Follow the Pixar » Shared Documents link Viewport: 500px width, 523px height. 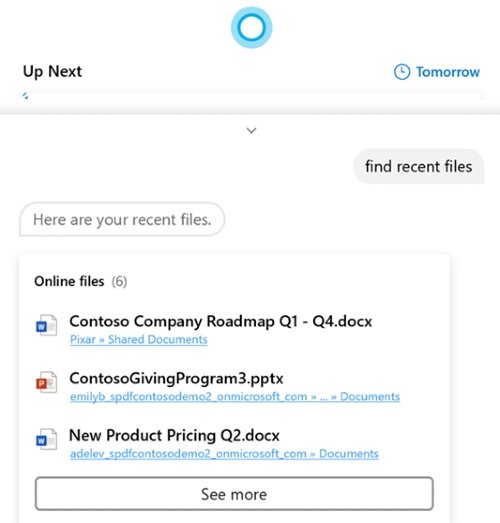(138, 340)
